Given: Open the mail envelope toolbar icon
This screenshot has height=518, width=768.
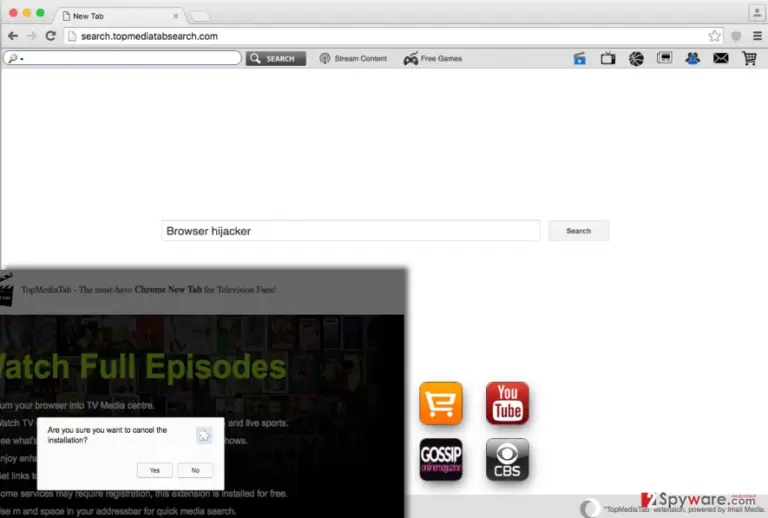Looking at the screenshot, I should (x=720, y=59).
